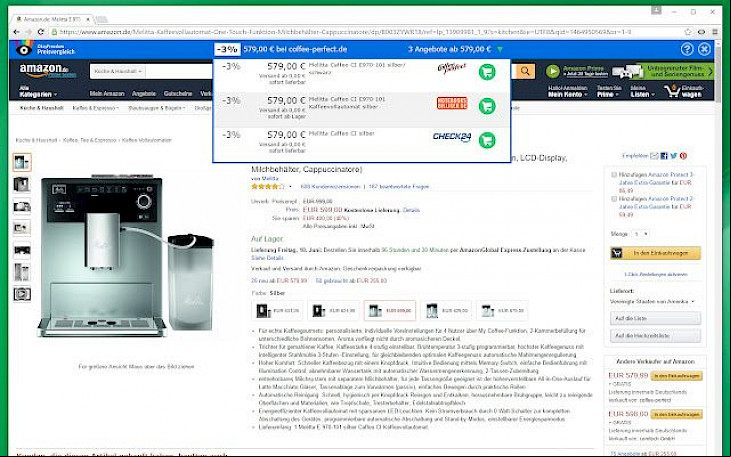The height and width of the screenshot is (457, 731).
Task: Play the product video thumbnail
Action: click(x=22, y=294)
